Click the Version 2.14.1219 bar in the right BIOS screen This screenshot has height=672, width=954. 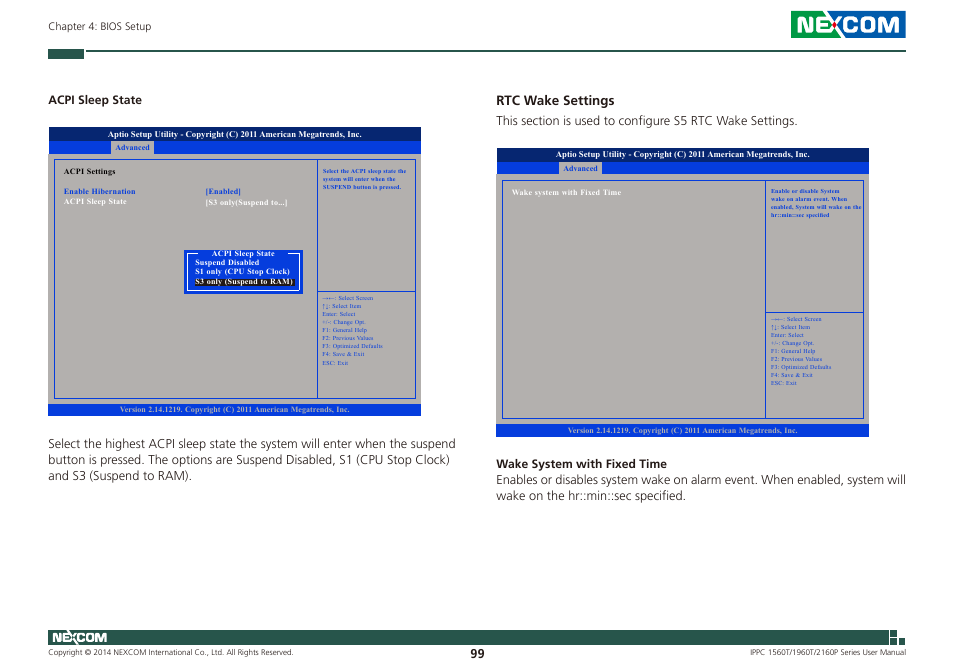683,430
